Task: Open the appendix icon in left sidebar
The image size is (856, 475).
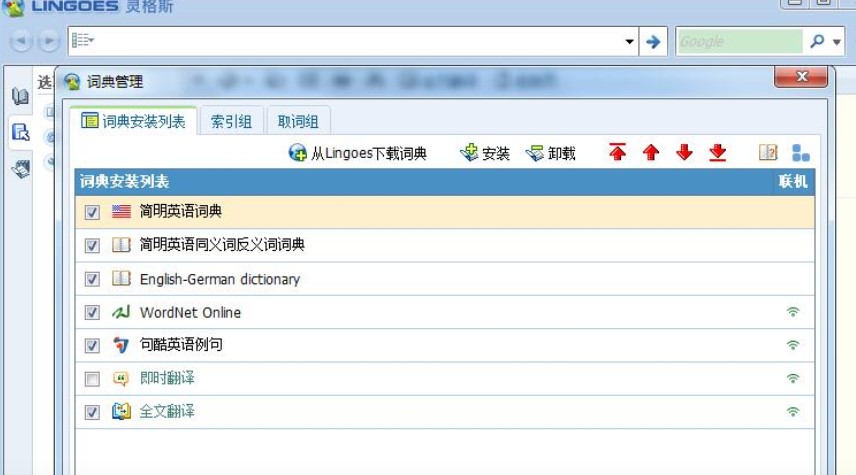Action: (x=21, y=169)
